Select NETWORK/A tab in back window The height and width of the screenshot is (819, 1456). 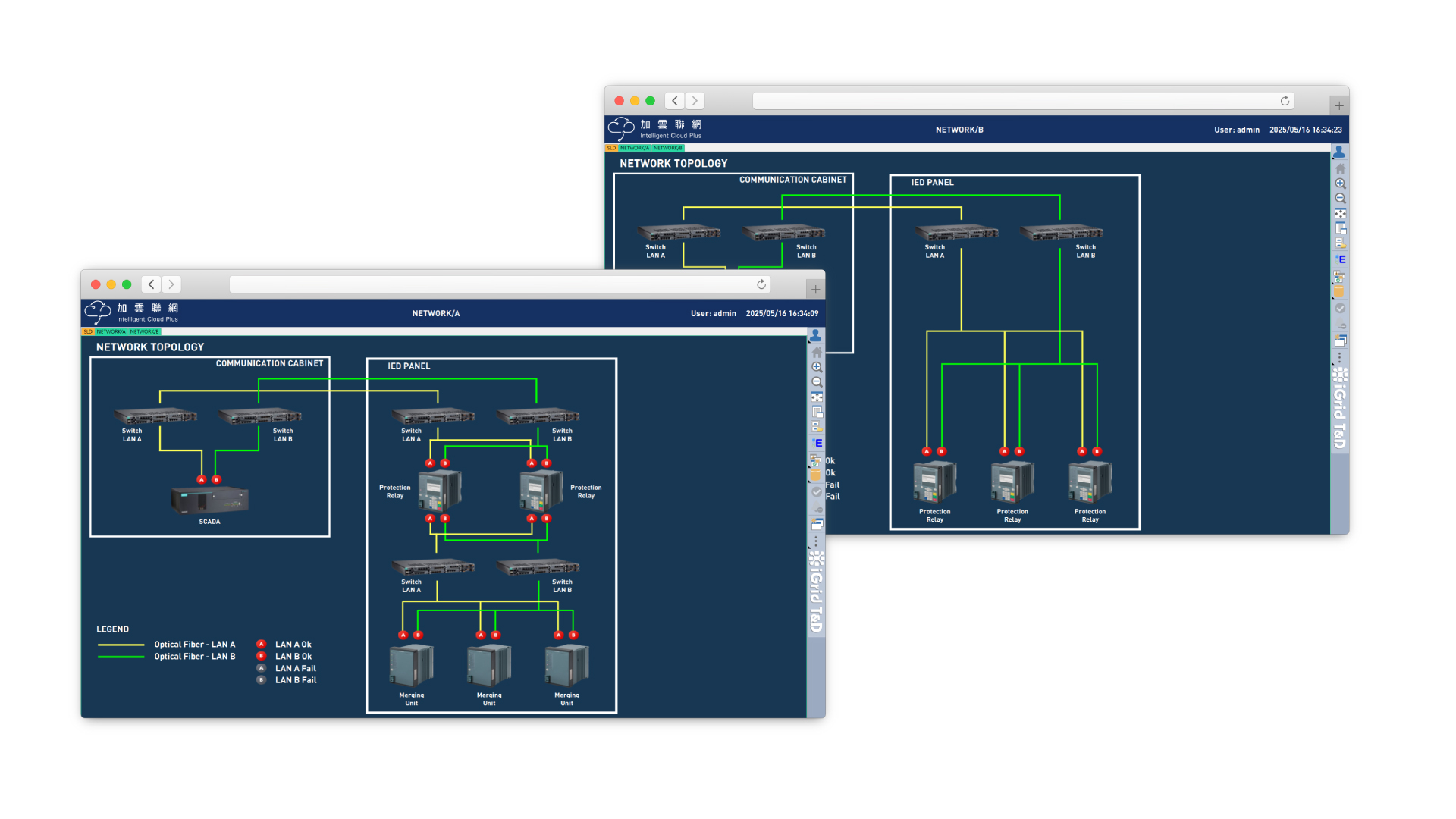[635, 148]
